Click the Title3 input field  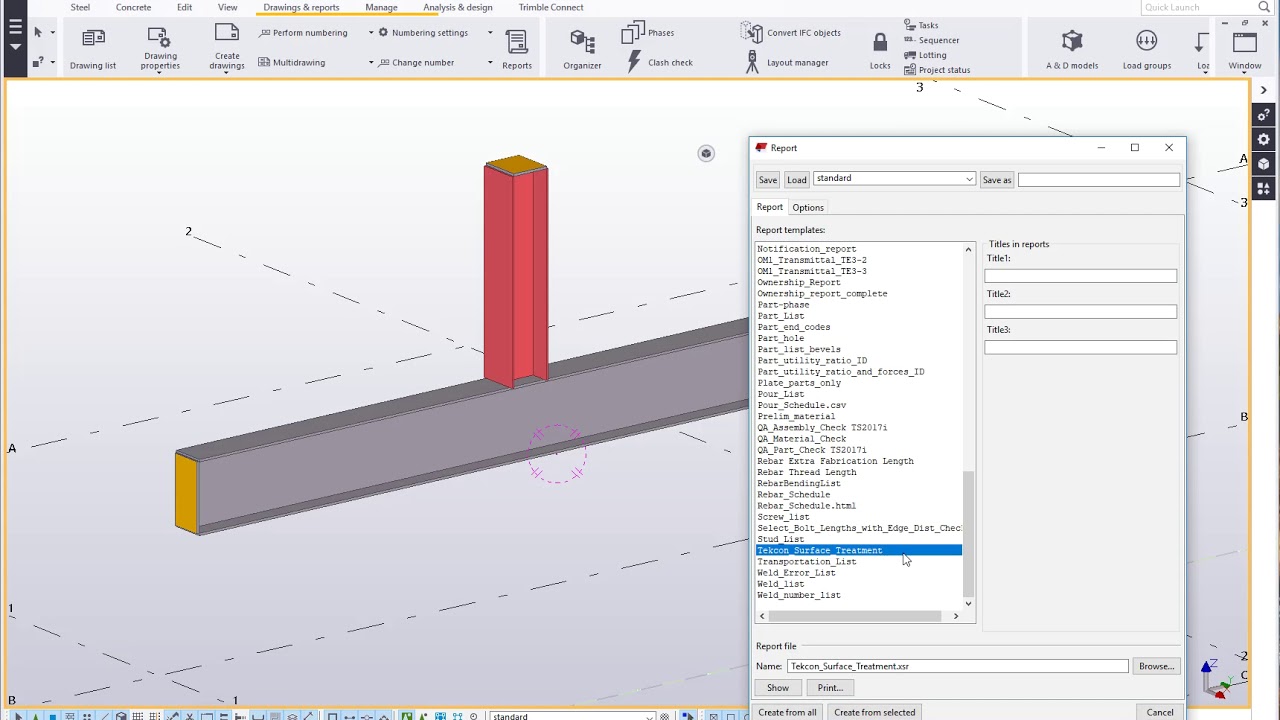pos(1080,347)
